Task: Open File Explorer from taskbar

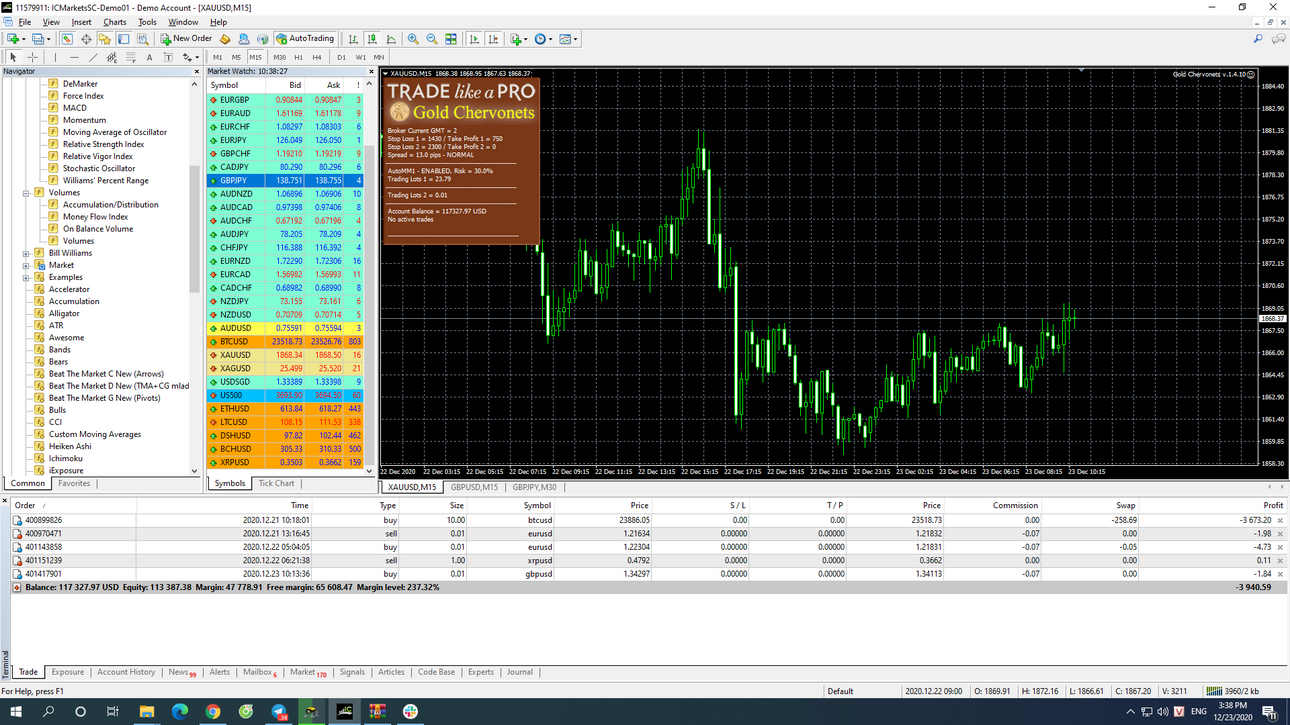Action: pyautogui.click(x=147, y=712)
